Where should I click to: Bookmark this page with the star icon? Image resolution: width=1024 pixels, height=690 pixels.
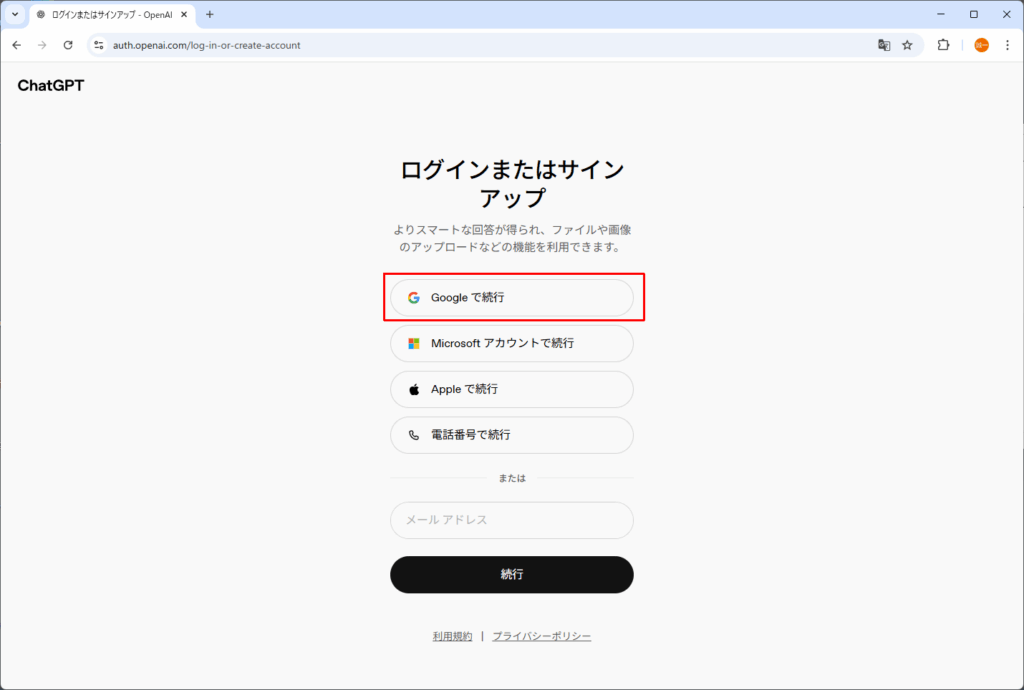coord(907,45)
